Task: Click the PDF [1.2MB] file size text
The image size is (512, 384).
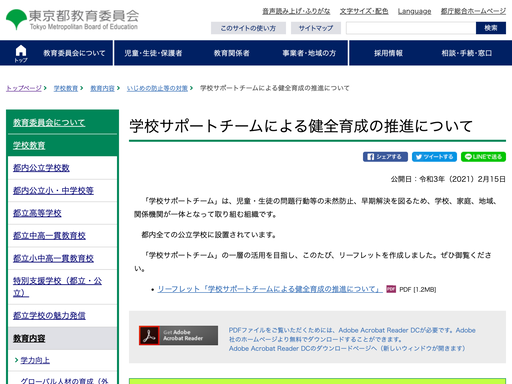Action: coord(418,289)
